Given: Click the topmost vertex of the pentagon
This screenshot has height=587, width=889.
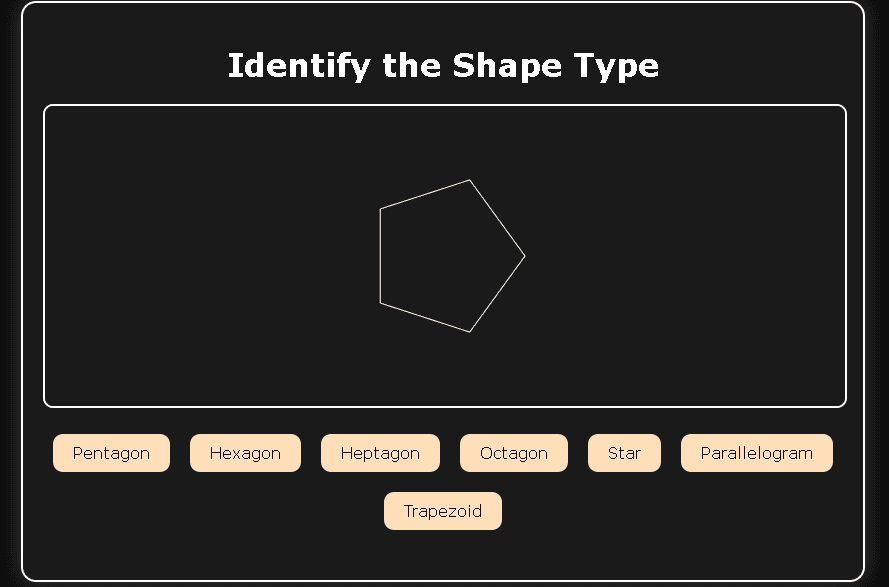Looking at the screenshot, I should coord(470,180).
